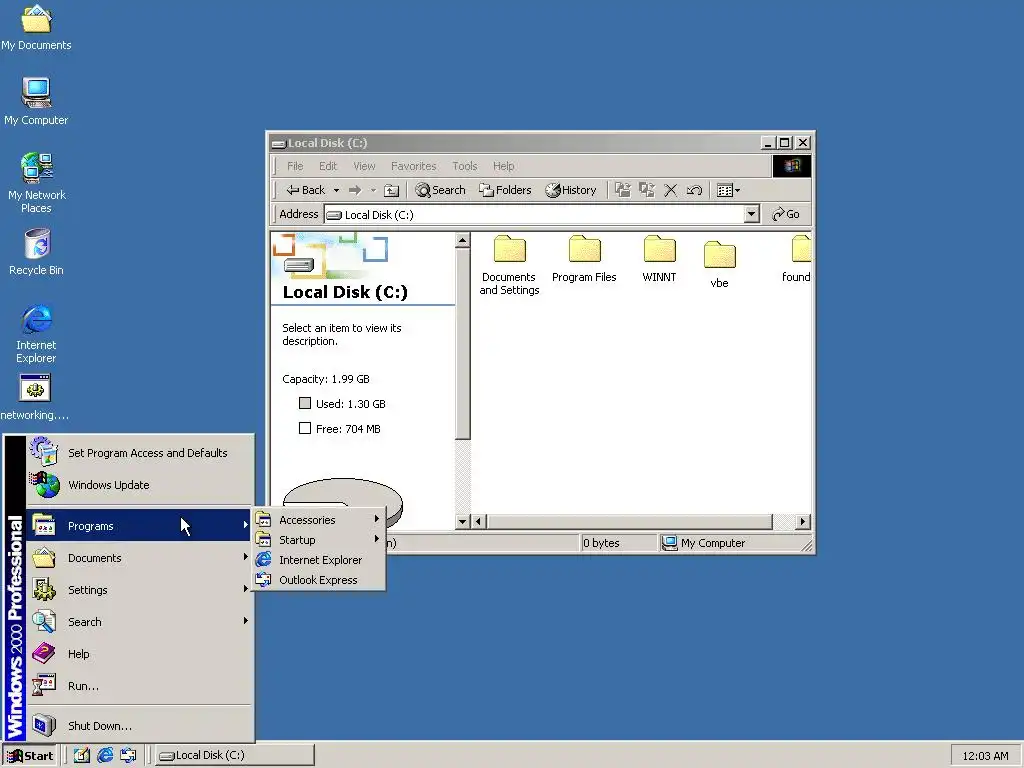Screen dimensions: 1024x768
Task: Open the Tools menu
Action: click(465, 166)
